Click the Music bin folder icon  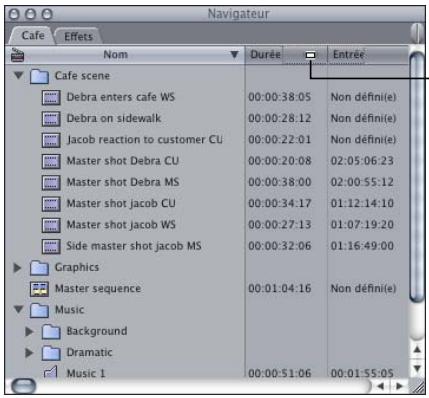[39, 310]
